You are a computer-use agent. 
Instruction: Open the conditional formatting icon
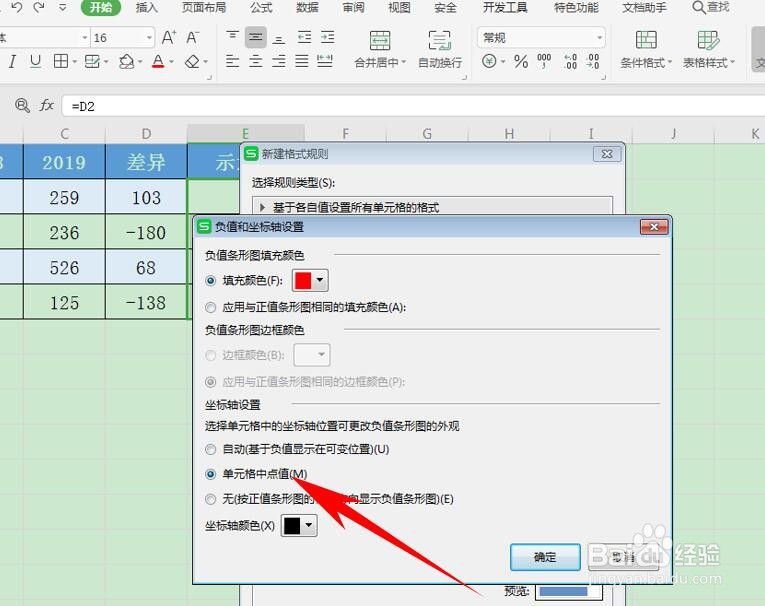click(646, 40)
